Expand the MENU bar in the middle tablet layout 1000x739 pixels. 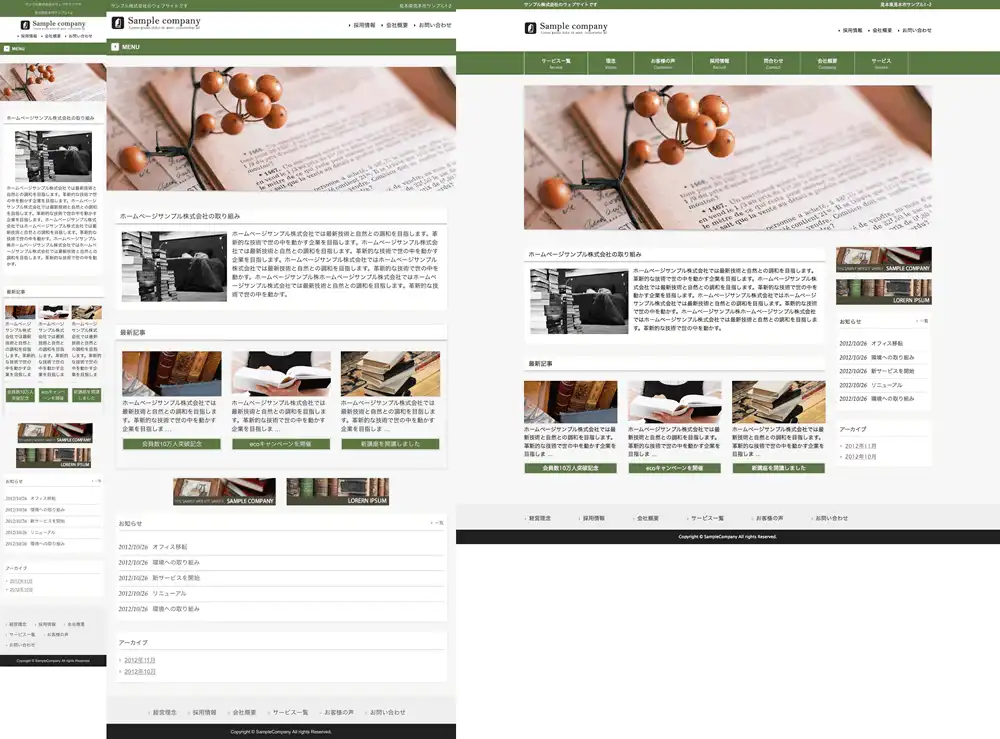tap(115, 46)
